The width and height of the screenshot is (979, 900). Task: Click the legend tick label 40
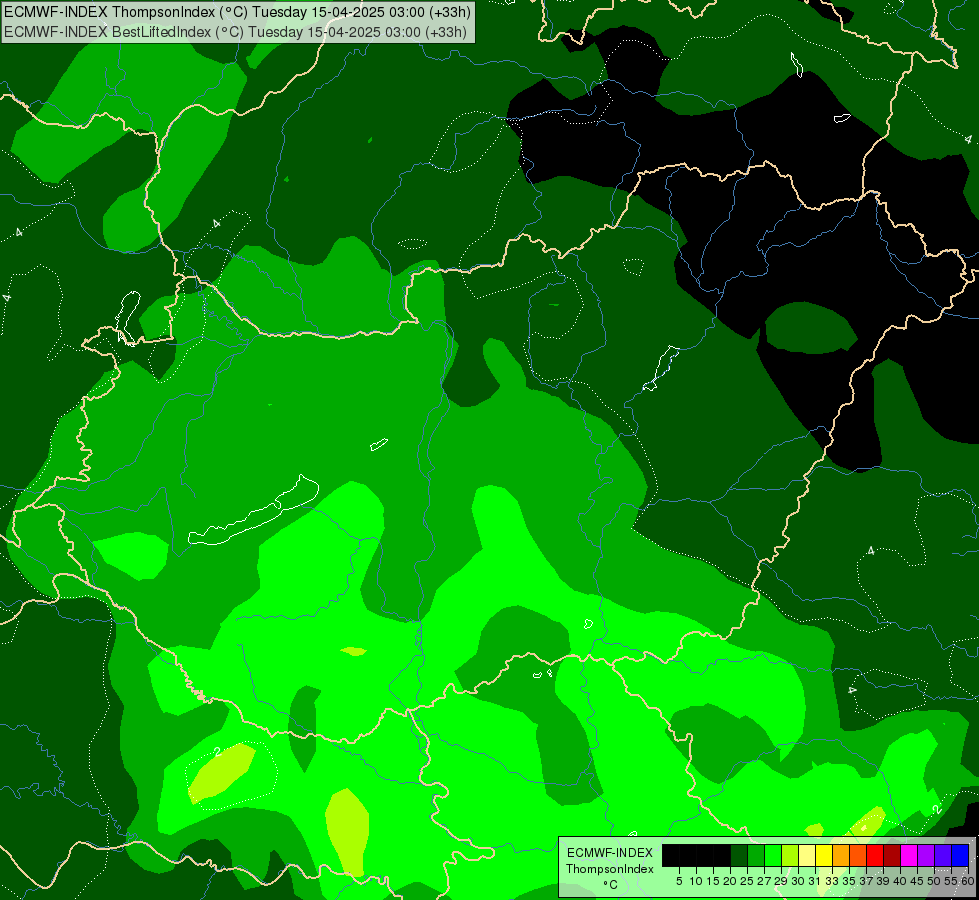(900, 881)
